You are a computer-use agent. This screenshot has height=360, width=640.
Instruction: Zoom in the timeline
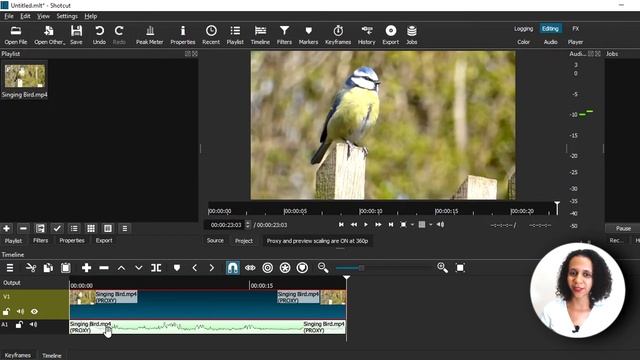point(442,268)
